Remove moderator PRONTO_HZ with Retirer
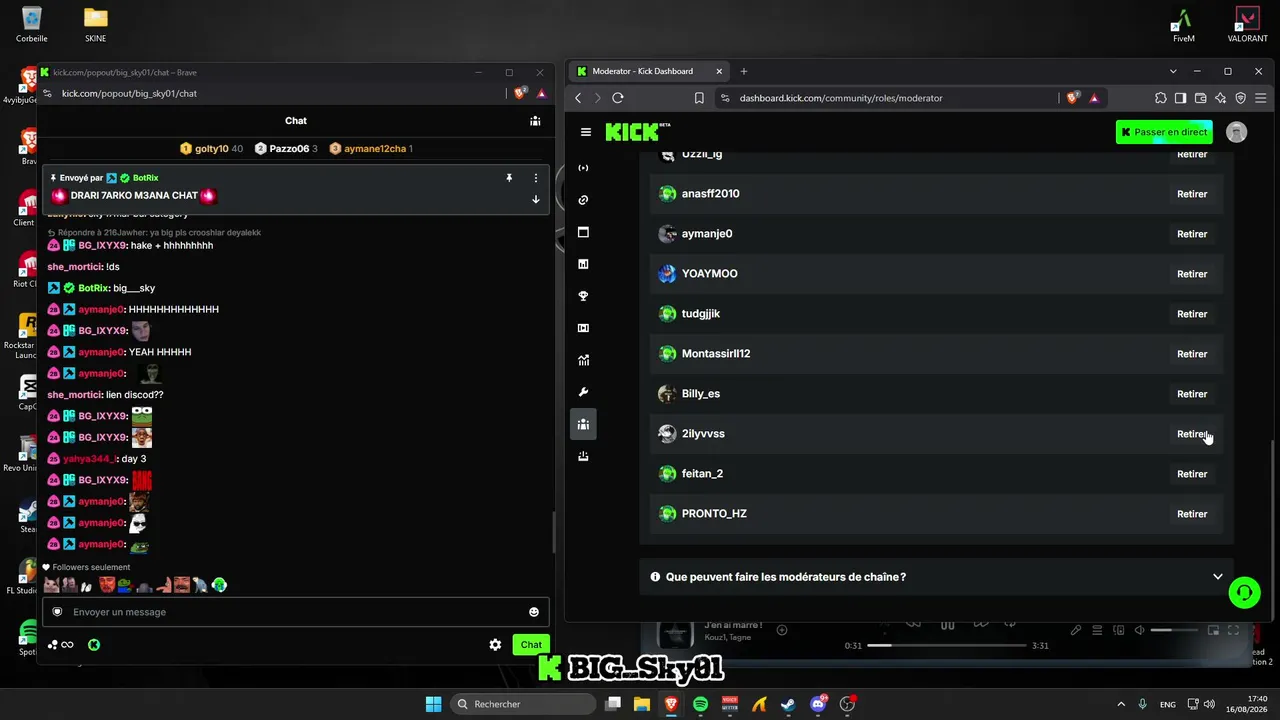This screenshot has width=1280, height=720. pos(1192,514)
